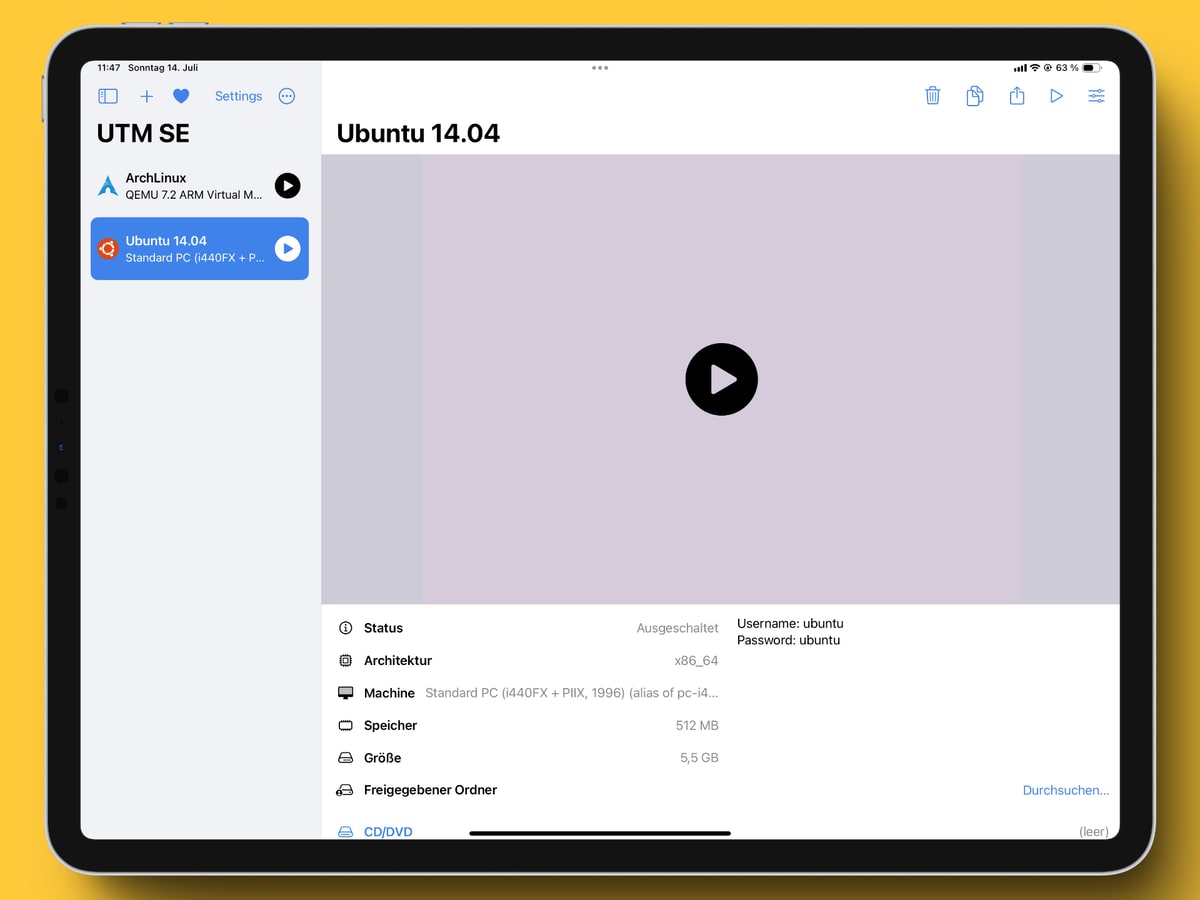Click the 'Username: ubuntu' note text

pyautogui.click(x=790, y=623)
